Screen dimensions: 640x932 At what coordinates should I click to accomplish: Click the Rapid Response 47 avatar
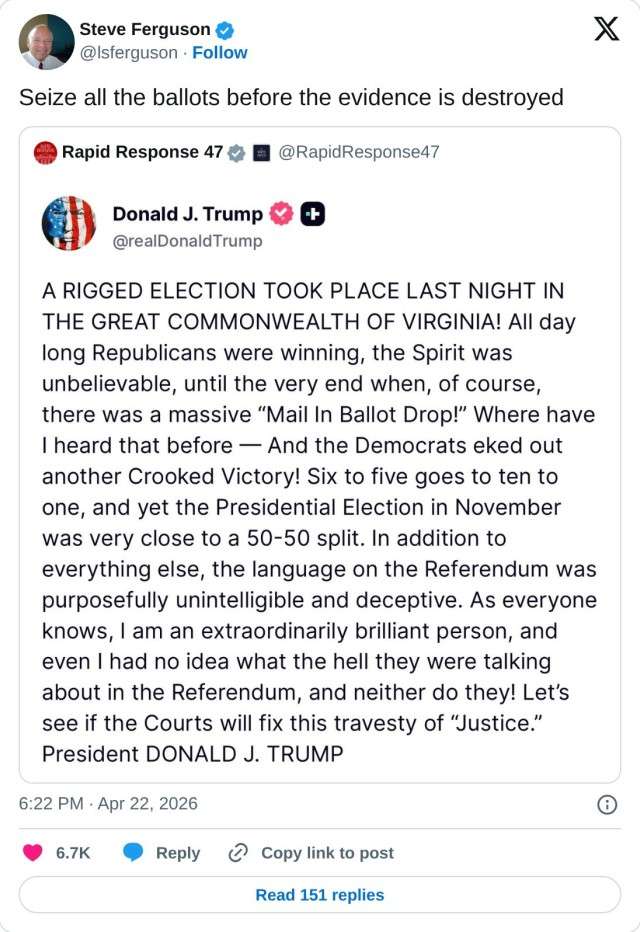coord(45,152)
